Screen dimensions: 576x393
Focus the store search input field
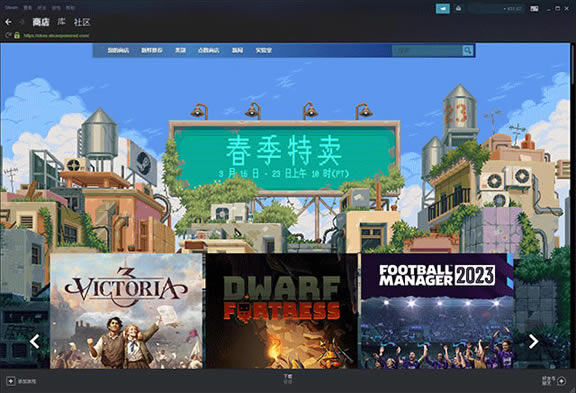[427, 50]
